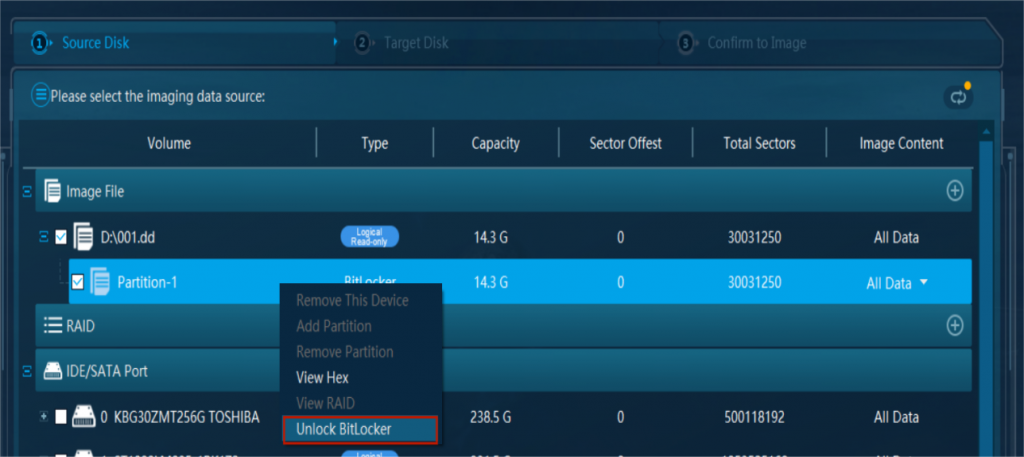Go to Confirm to Image step

[x=755, y=43]
